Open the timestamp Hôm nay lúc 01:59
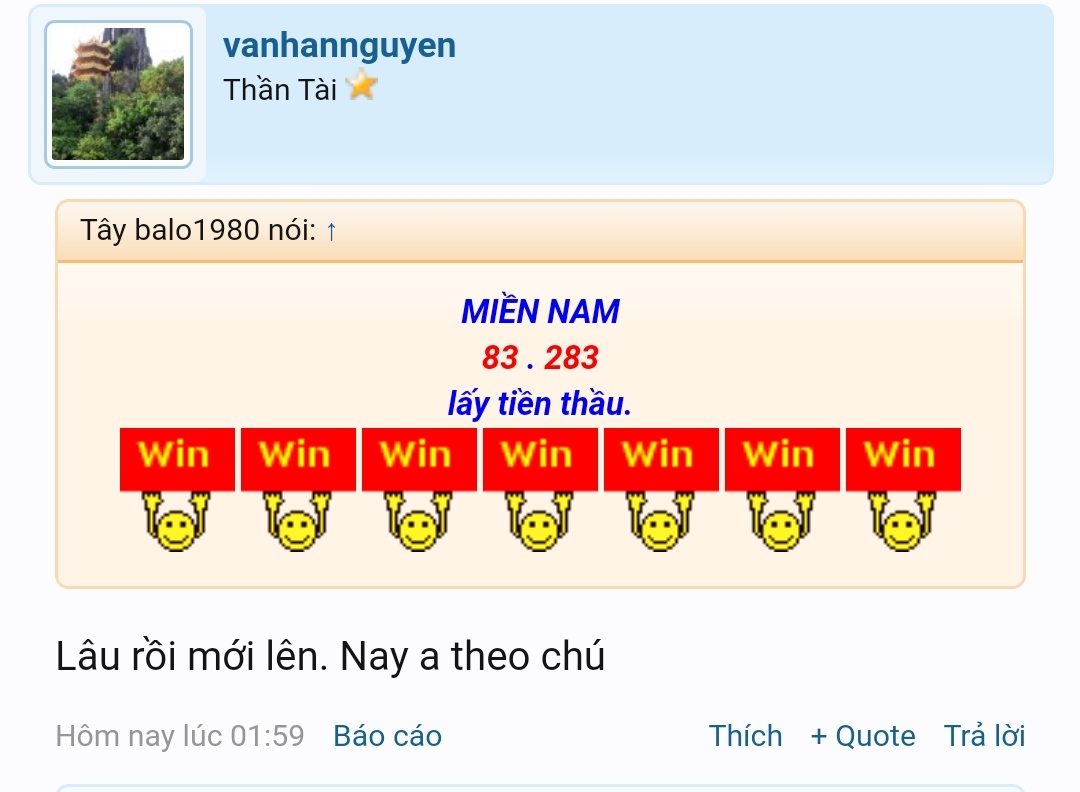 [x=180, y=736]
